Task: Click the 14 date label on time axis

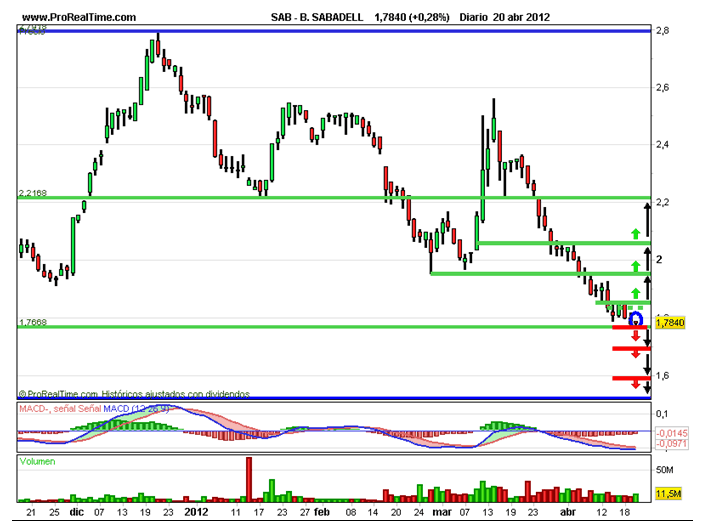Action: click(373, 512)
